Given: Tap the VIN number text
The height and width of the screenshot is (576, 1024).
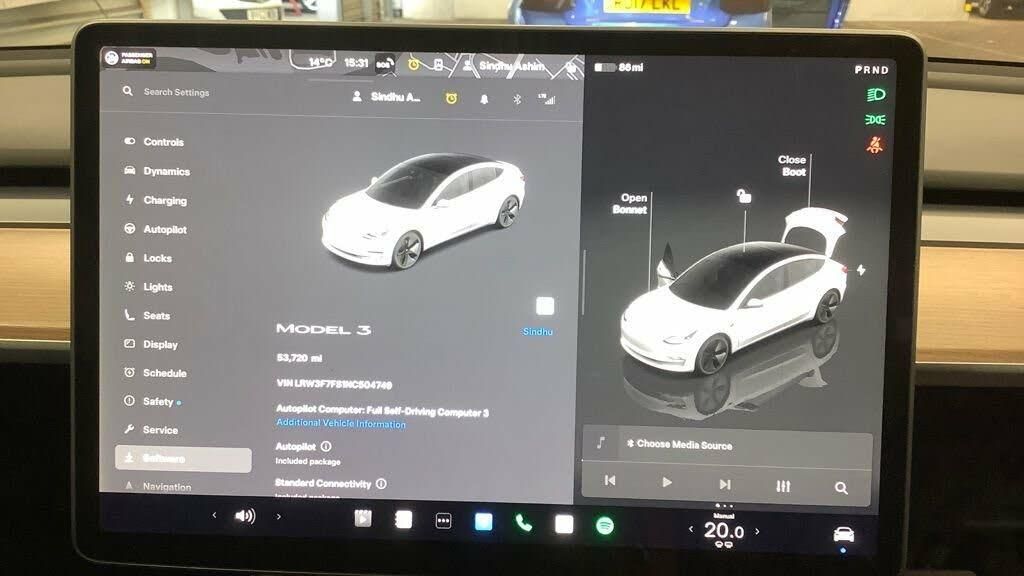Looking at the screenshot, I should (x=334, y=384).
